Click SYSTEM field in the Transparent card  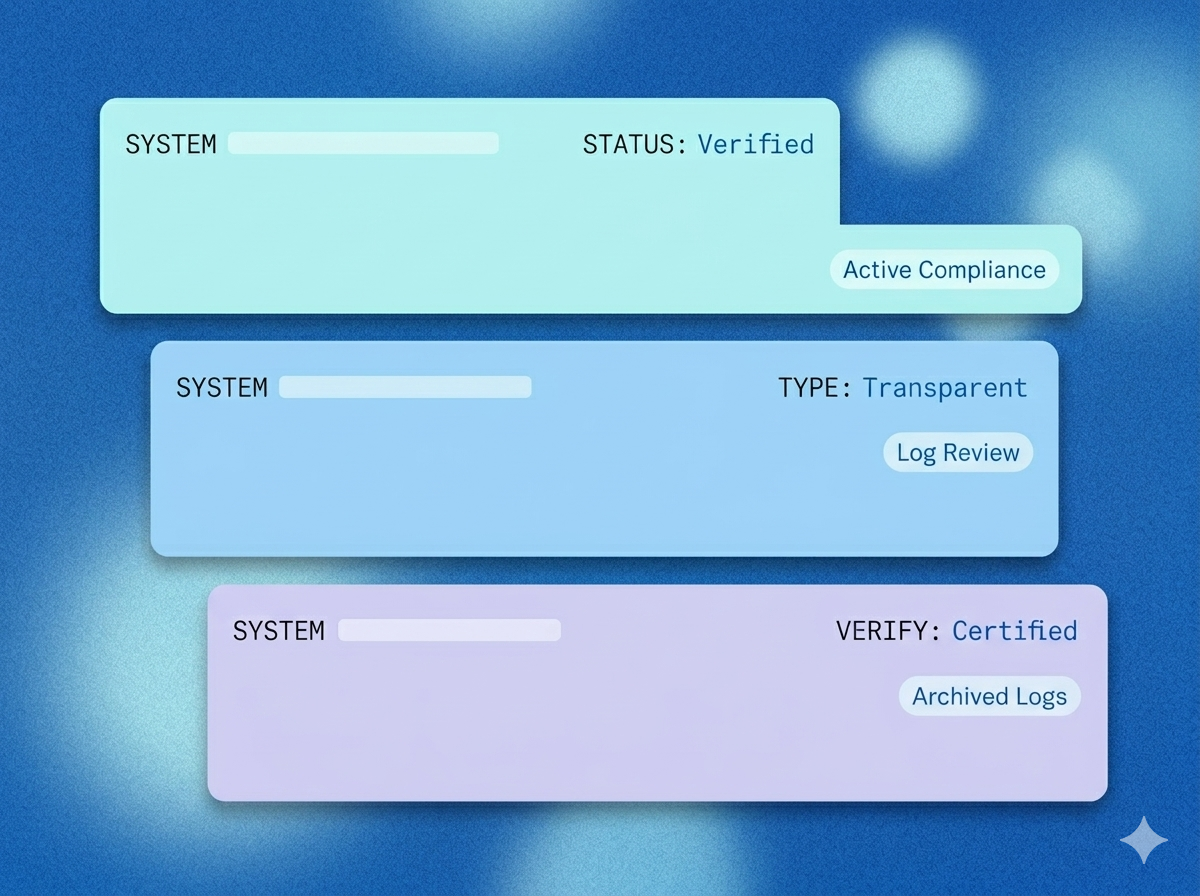[x=405, y=387]
